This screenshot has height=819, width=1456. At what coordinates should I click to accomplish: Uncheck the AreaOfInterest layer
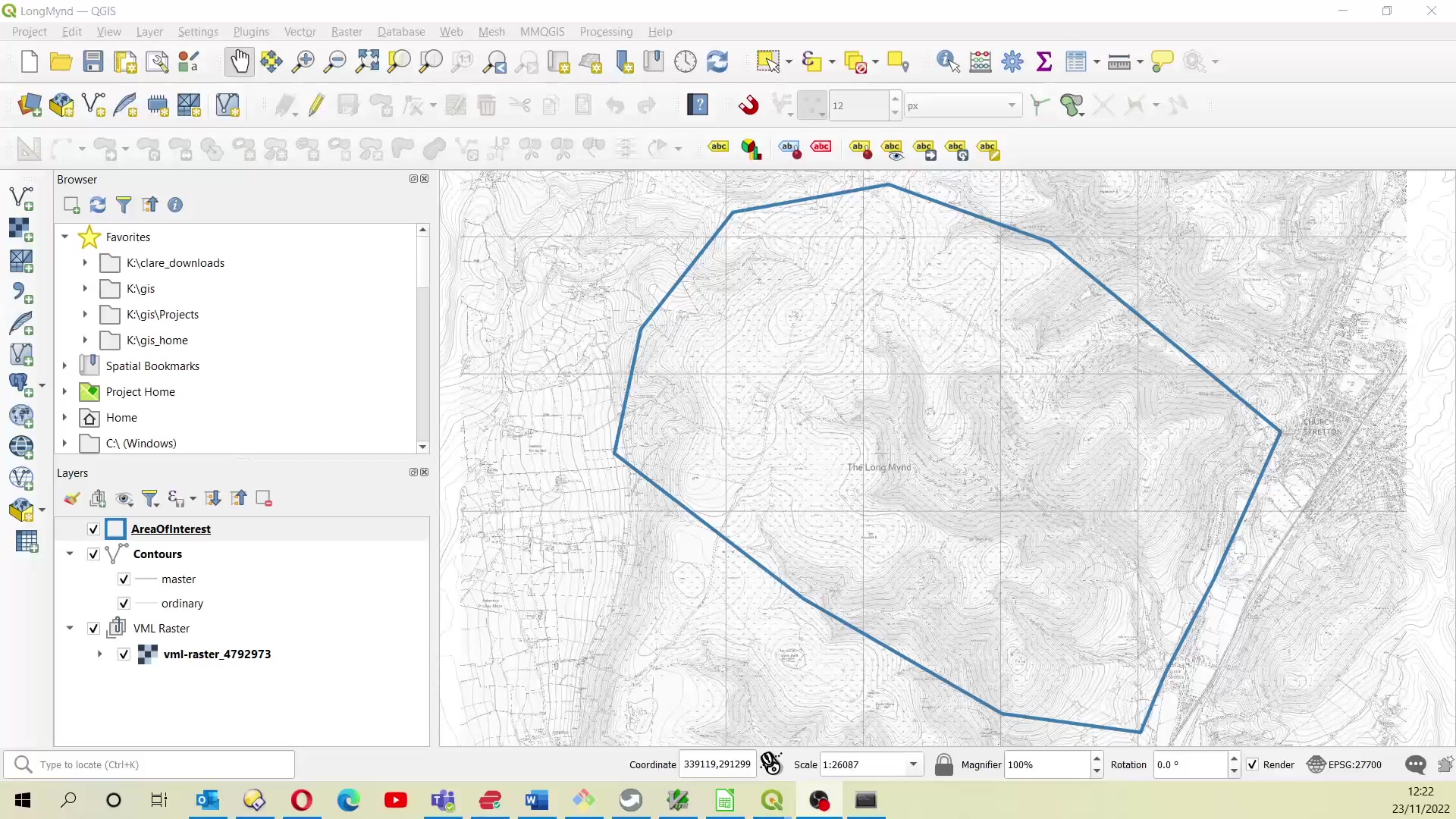[93, 529]
